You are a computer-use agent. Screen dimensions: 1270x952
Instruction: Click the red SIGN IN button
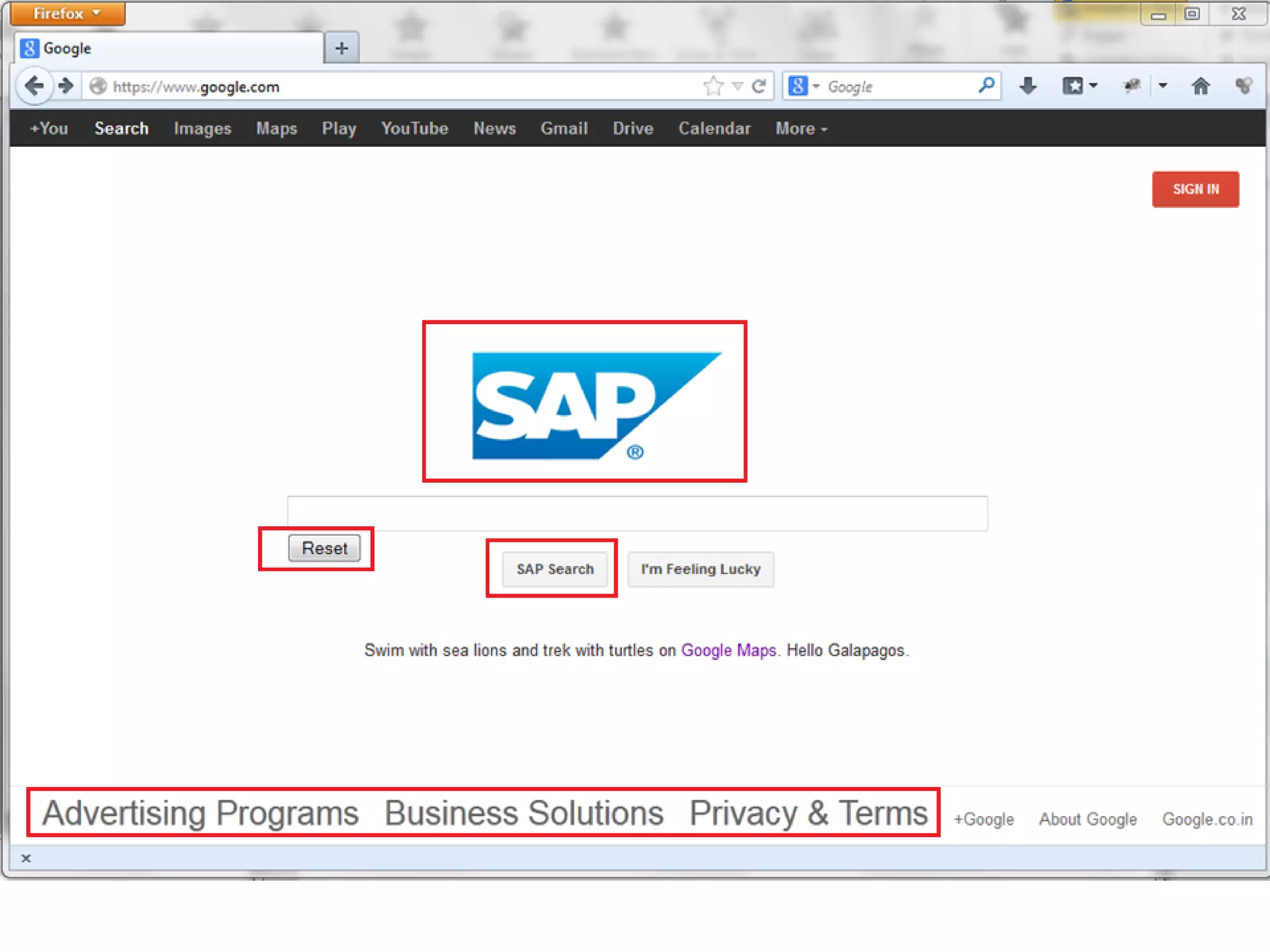point(1195,189)
